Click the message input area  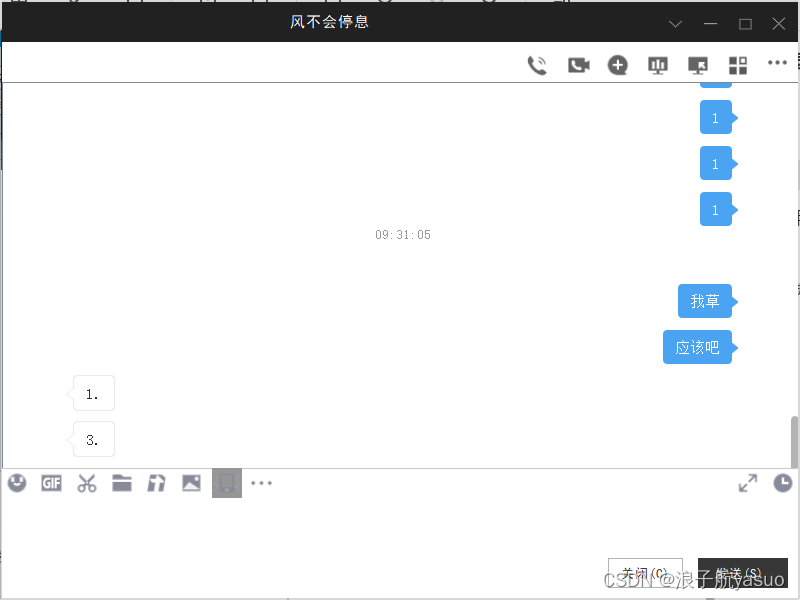400,525
